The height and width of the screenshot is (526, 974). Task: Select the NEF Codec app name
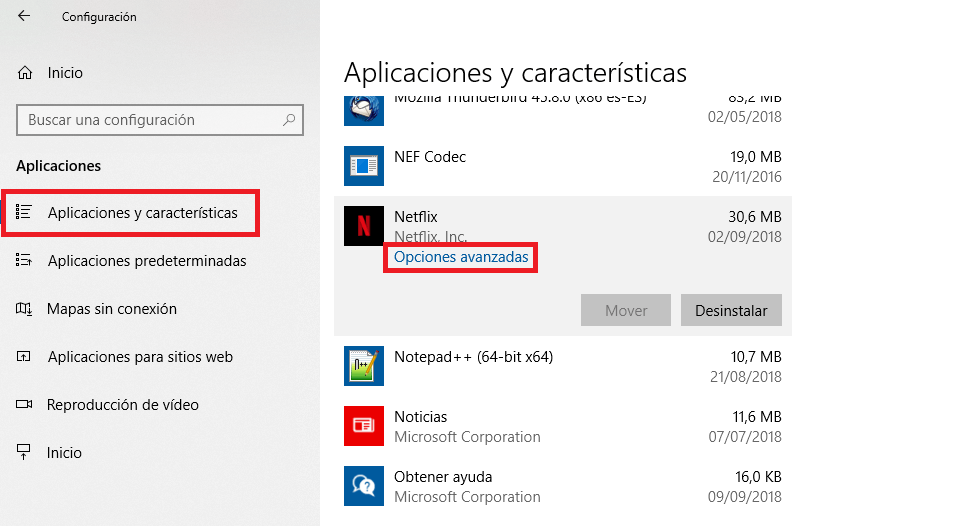tap(430, 157)
